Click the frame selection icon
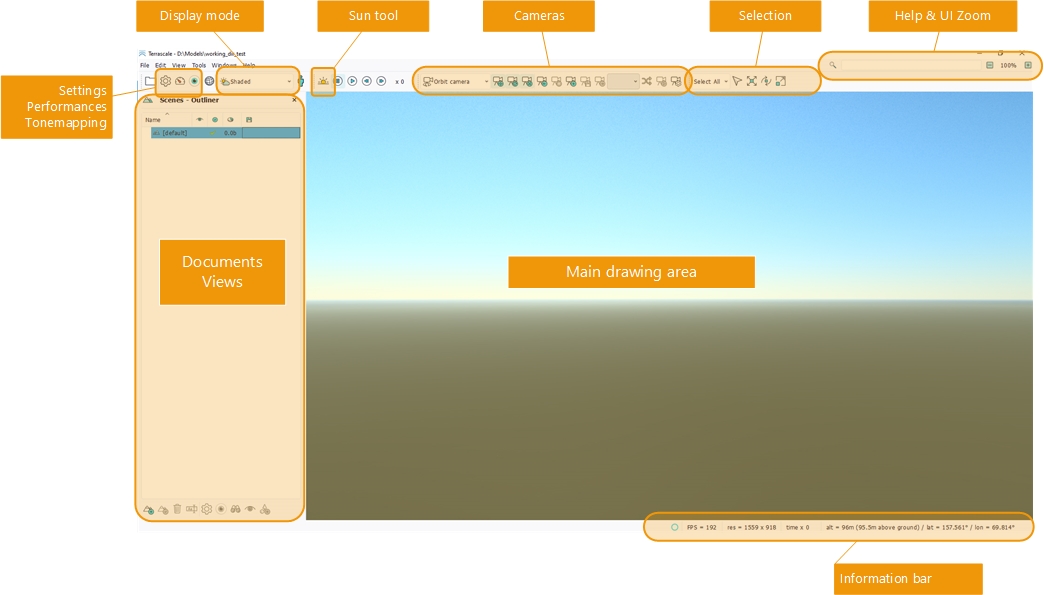 click(751, 81)
